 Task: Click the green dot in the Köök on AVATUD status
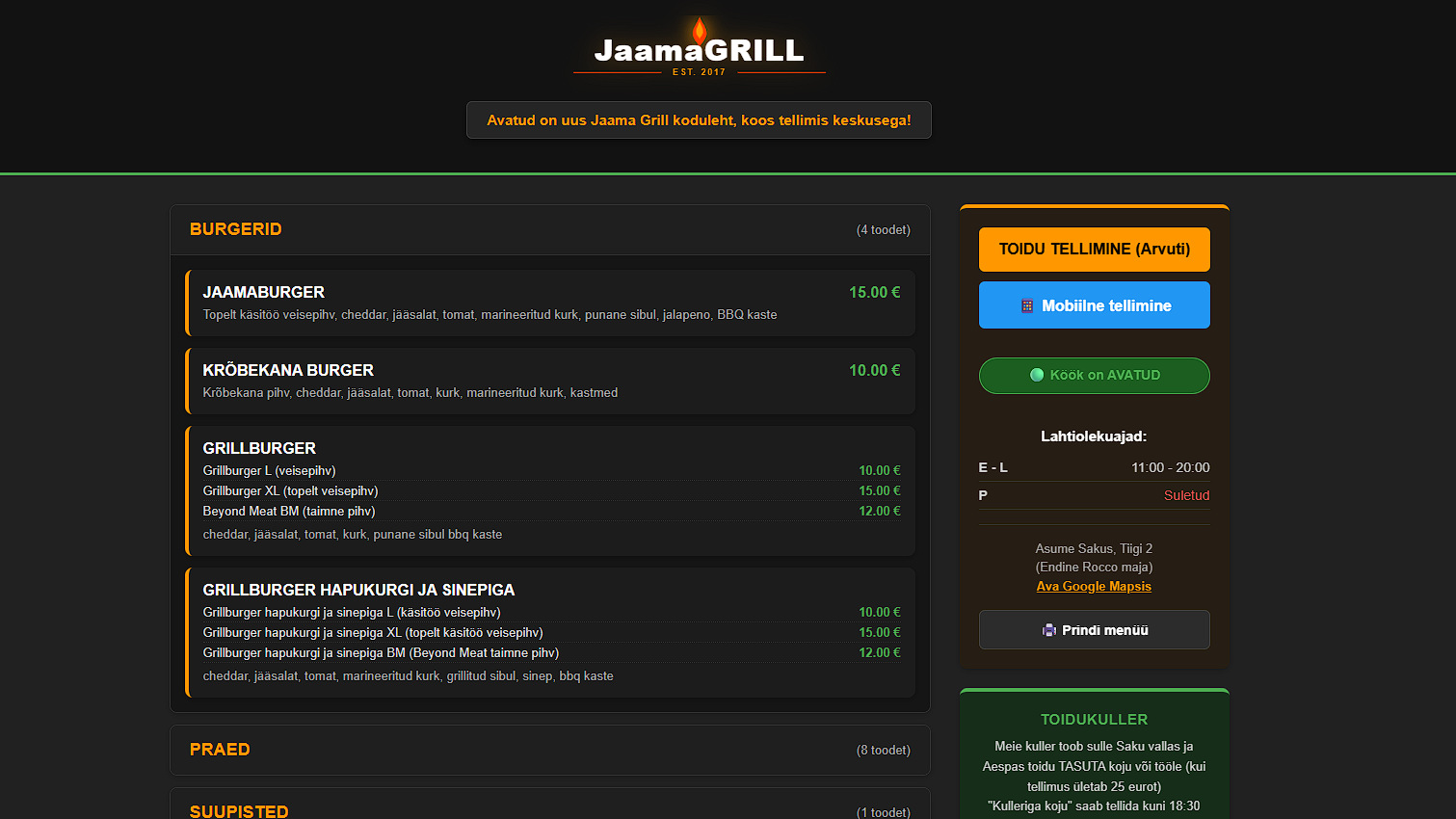pyautogui.click(x=1037, y=375)
